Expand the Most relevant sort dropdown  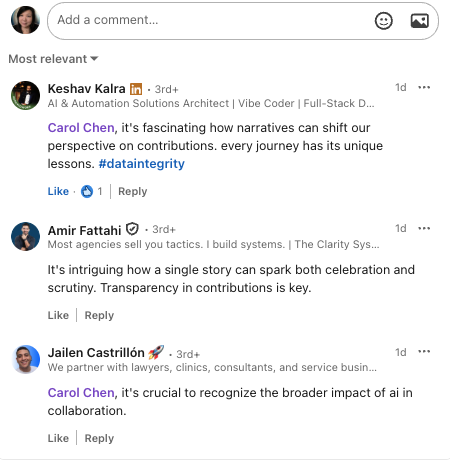click(x=53, y=59)
